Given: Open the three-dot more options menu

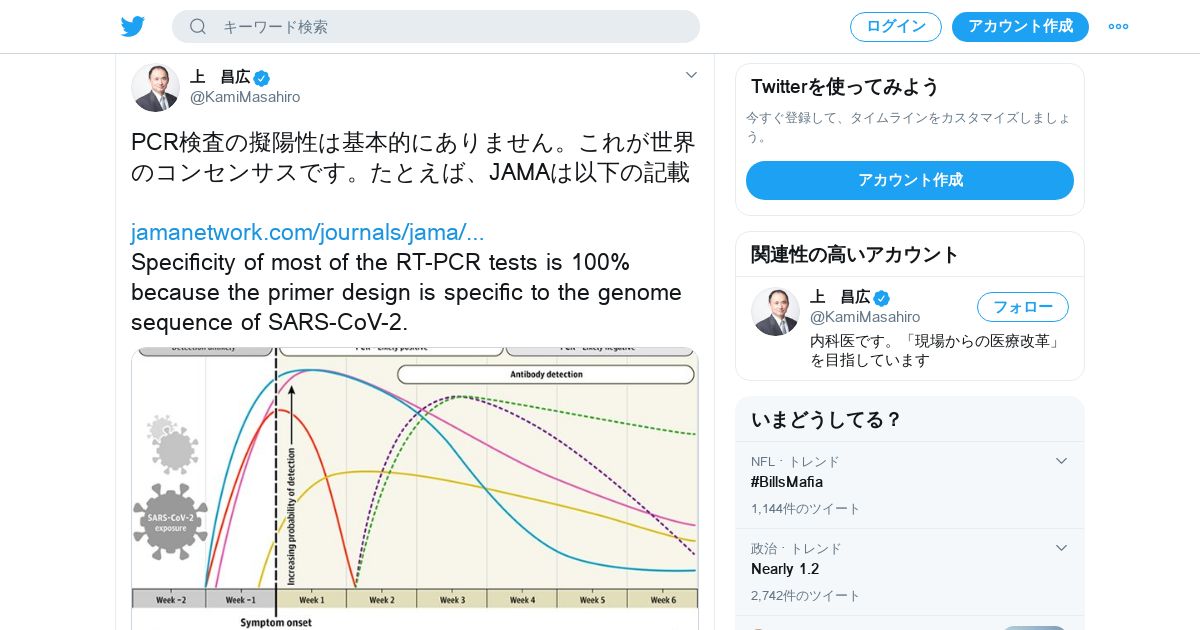Looking at the screenshot, I should 1118,27.
